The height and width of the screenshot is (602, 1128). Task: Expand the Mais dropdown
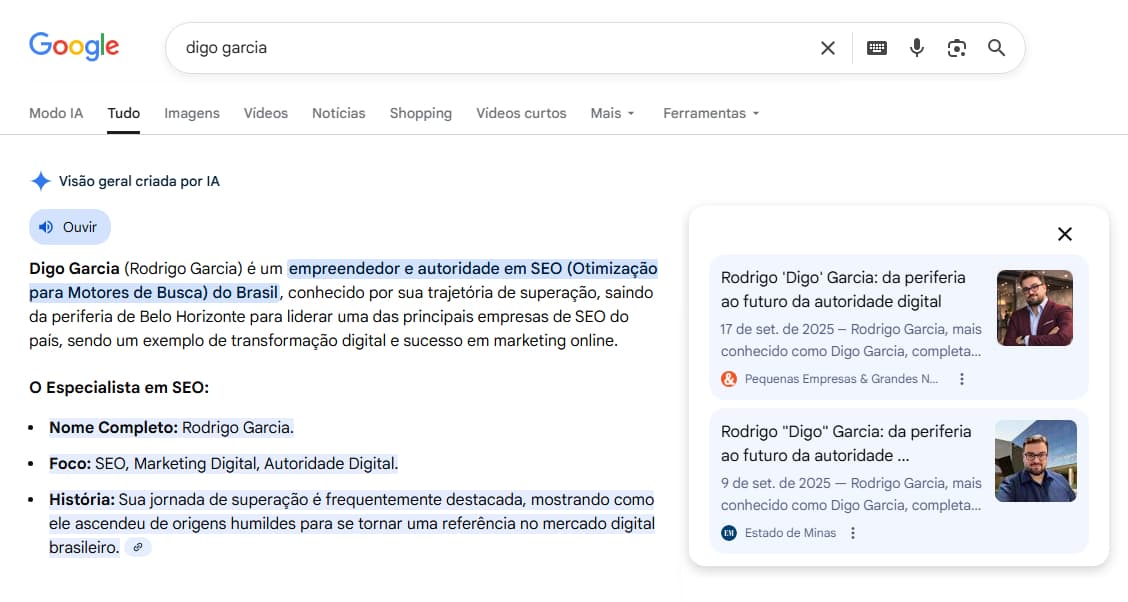click(612, 114)
